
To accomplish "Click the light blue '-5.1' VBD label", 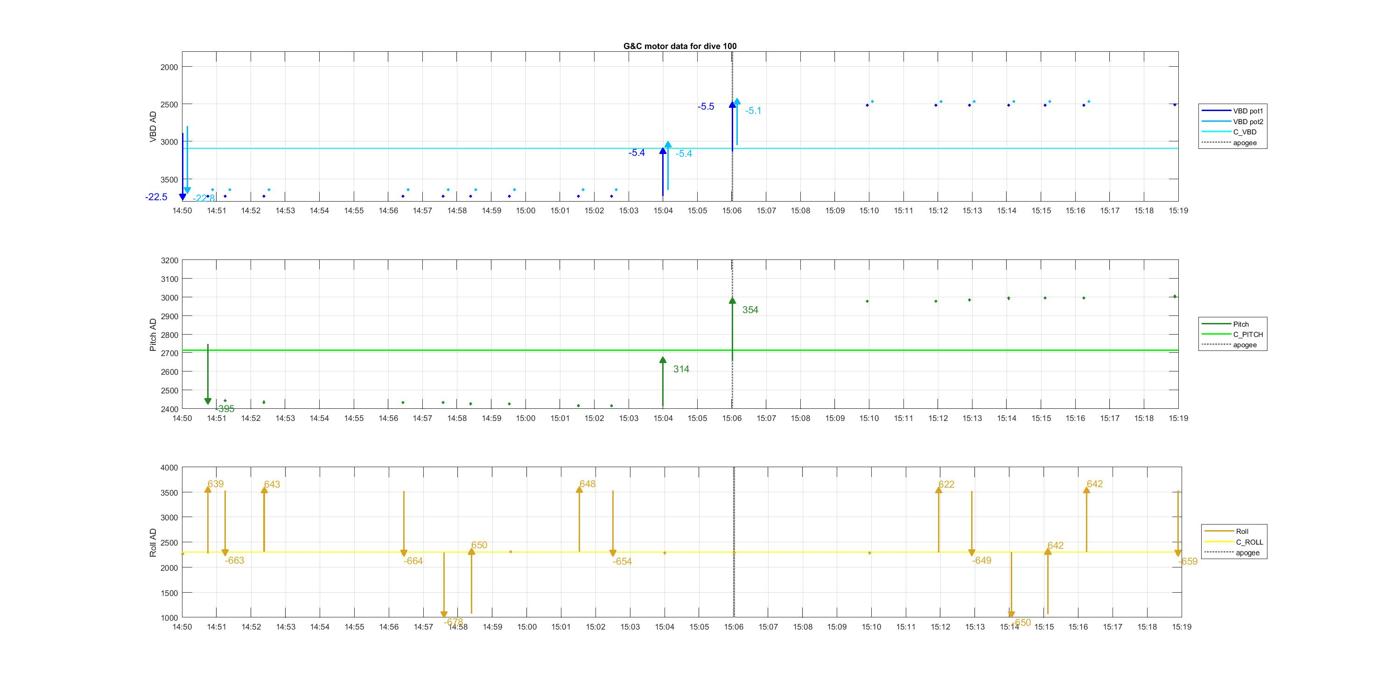I will point(753,111).
